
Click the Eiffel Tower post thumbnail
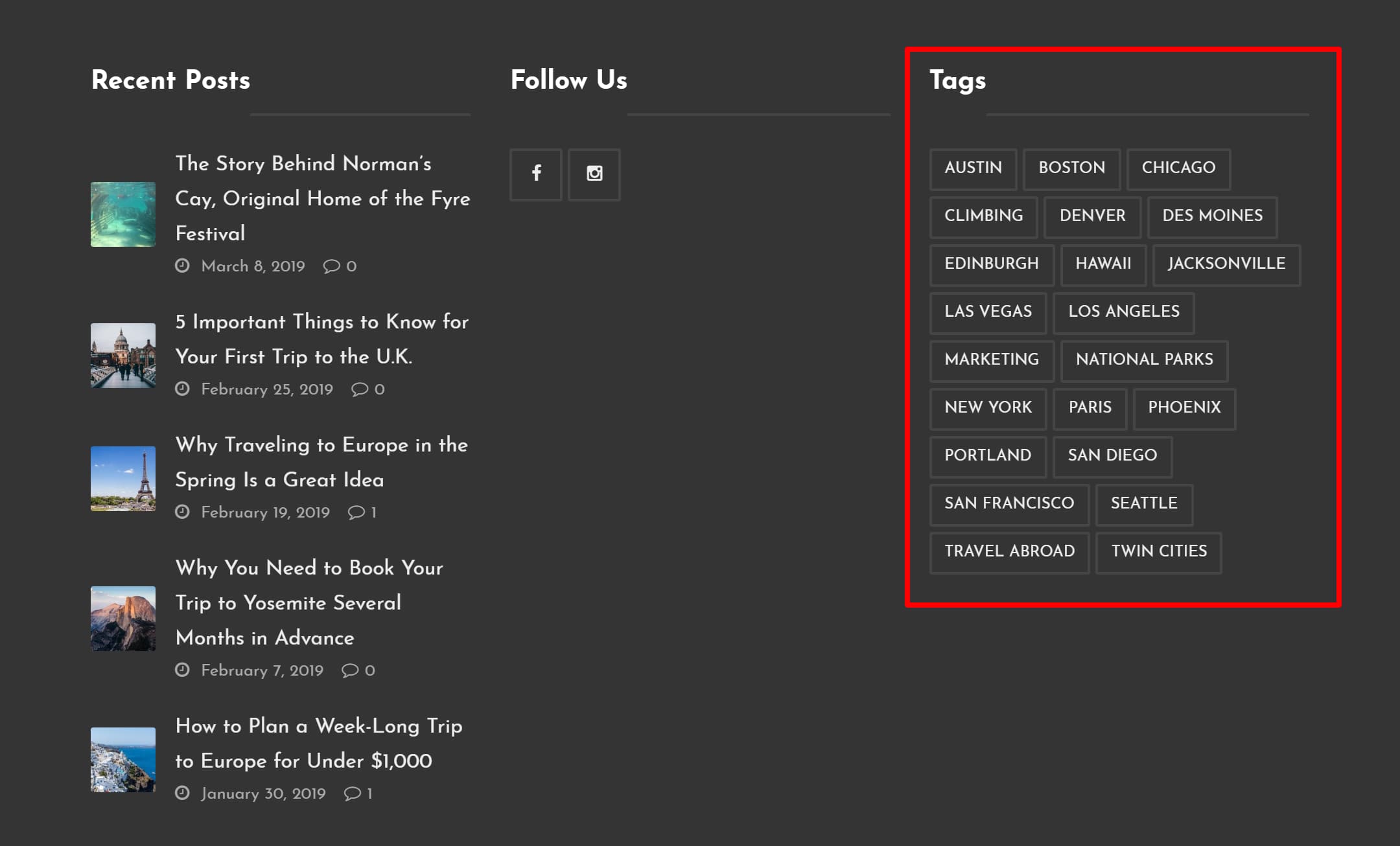click(x=122, y=479)
